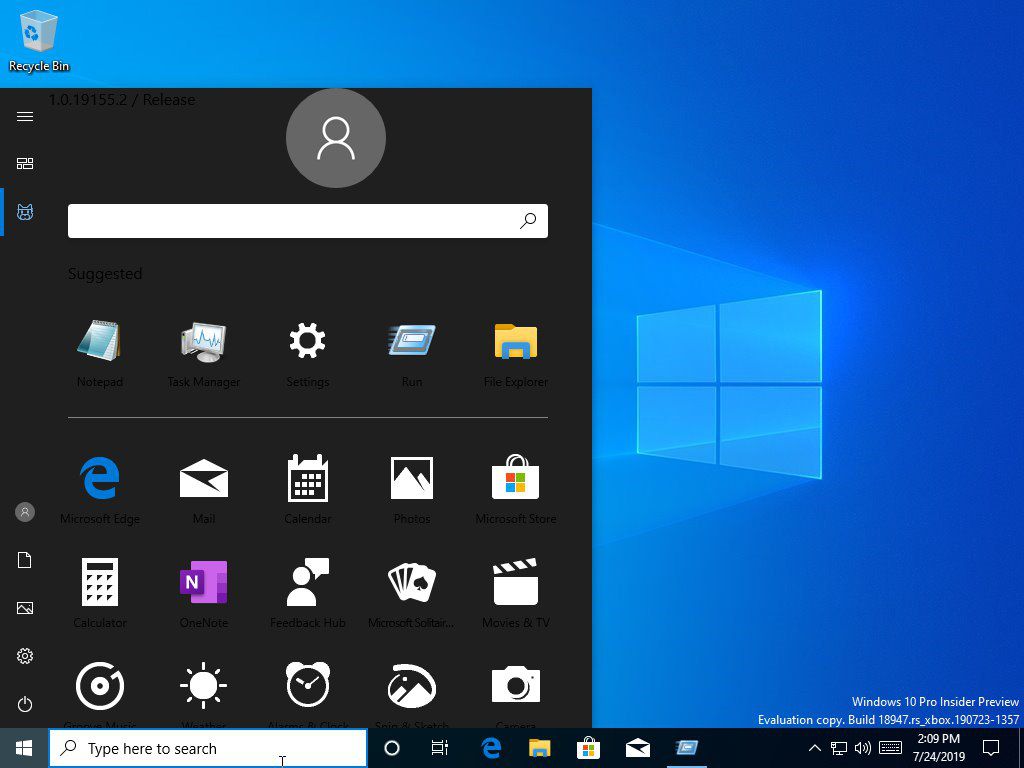1024x768 pixels.
Task: Show hidden system tray icons
Action: coord(814,748)
